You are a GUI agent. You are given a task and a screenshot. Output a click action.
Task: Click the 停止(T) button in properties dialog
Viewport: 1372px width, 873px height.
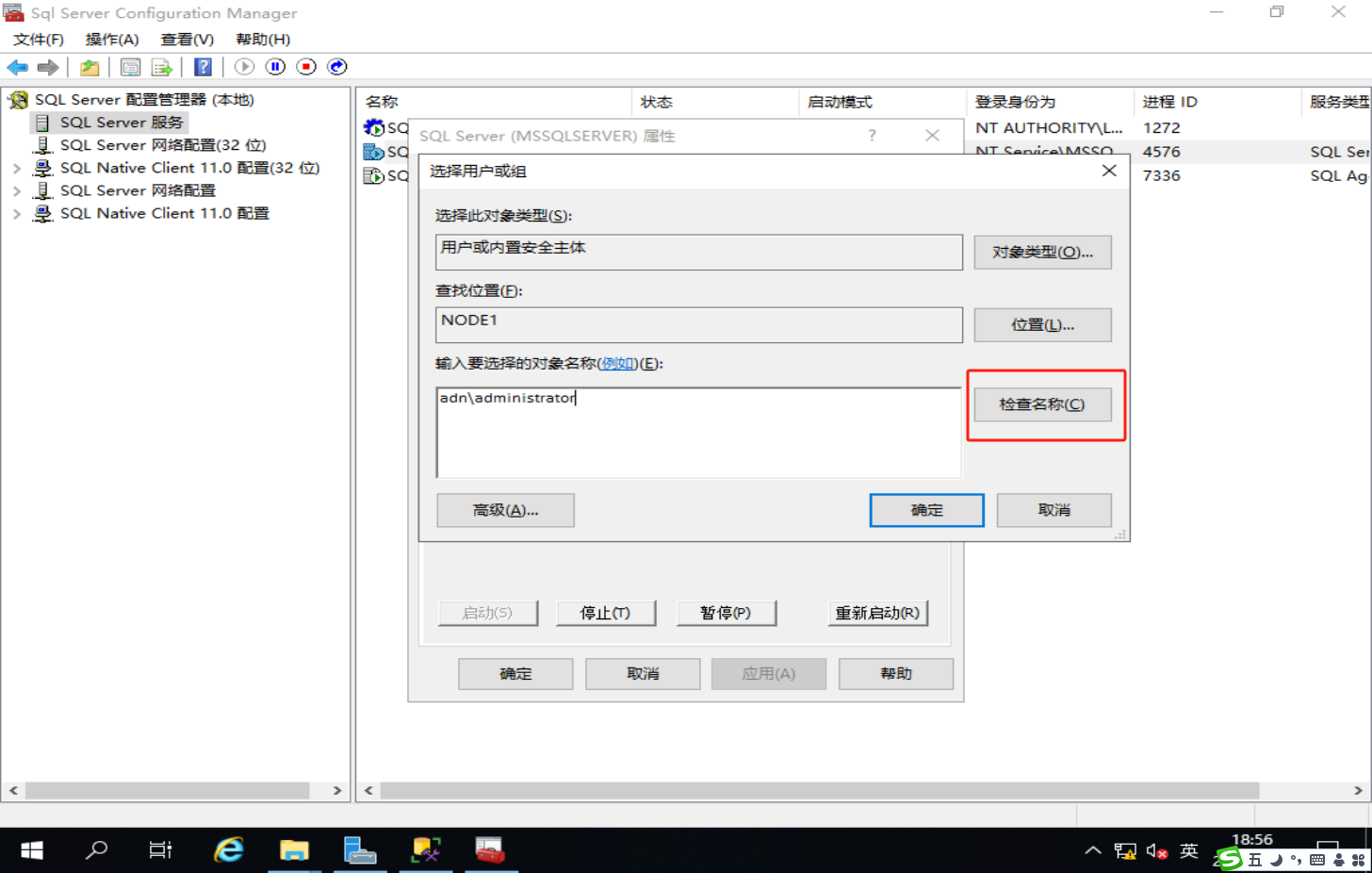coord(605,613)
